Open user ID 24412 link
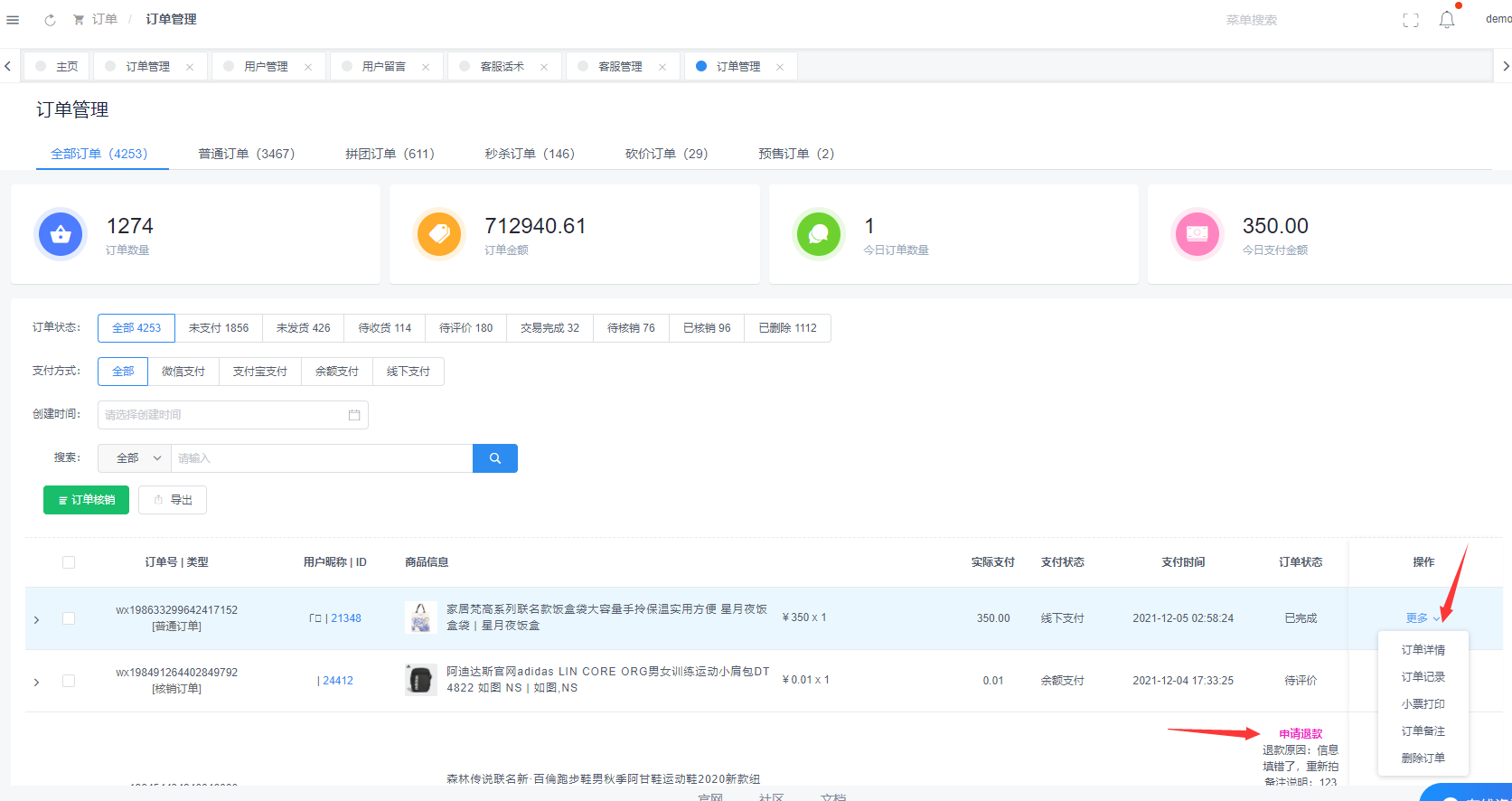This screenshot has height=801, width=1512. tap(338, 681)
